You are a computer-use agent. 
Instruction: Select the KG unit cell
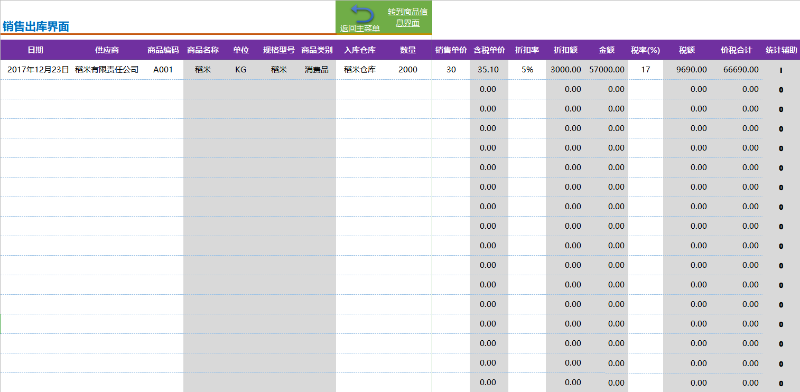(241, 70)
